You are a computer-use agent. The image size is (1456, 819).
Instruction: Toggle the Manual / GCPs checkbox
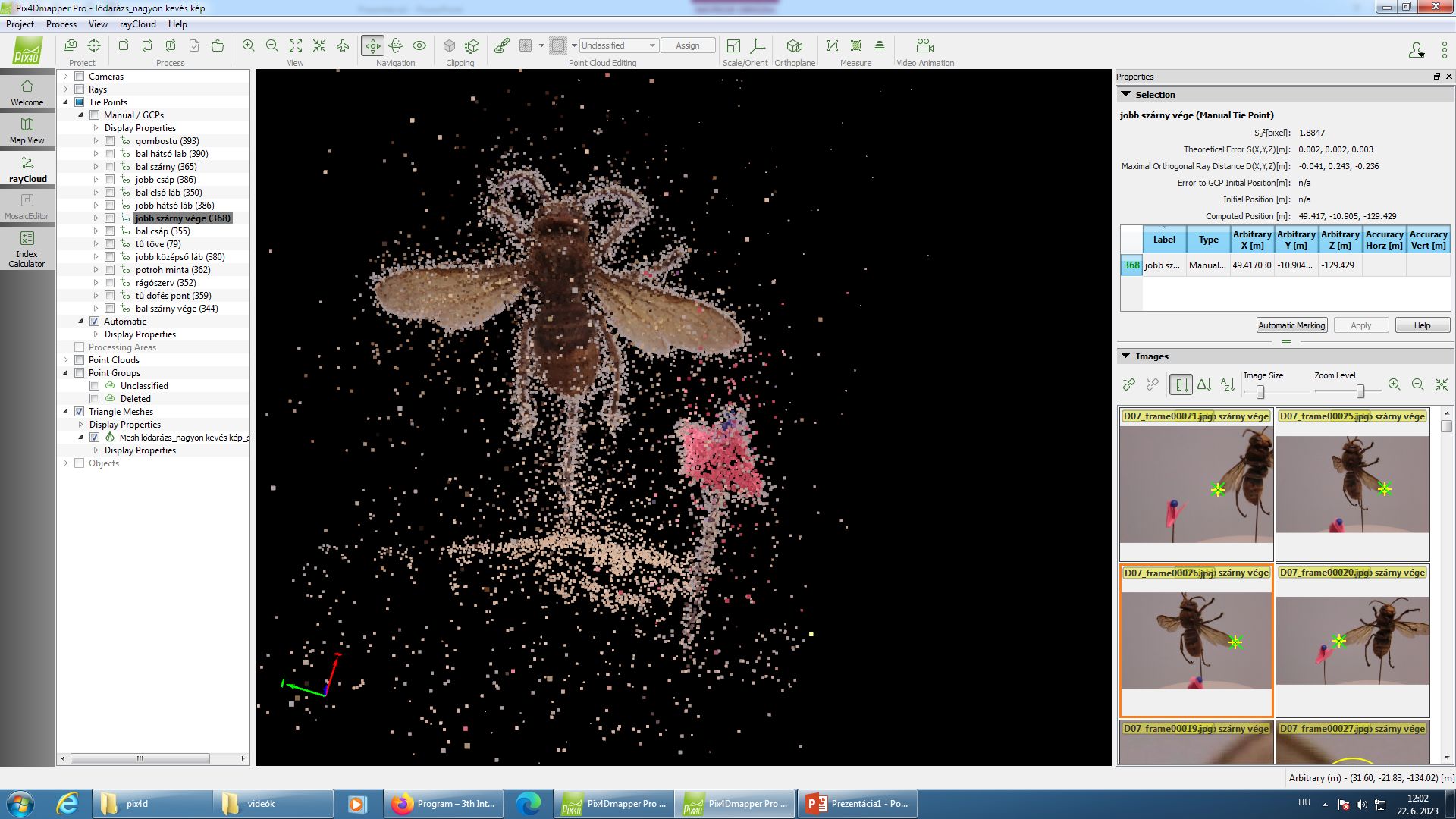point(94,115)
